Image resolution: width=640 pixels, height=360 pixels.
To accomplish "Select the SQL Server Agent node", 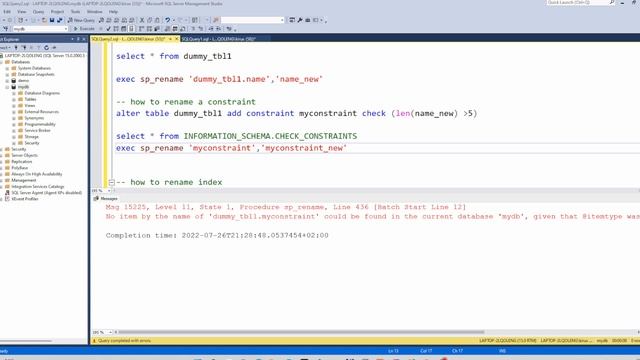I will tap(46, 193).
